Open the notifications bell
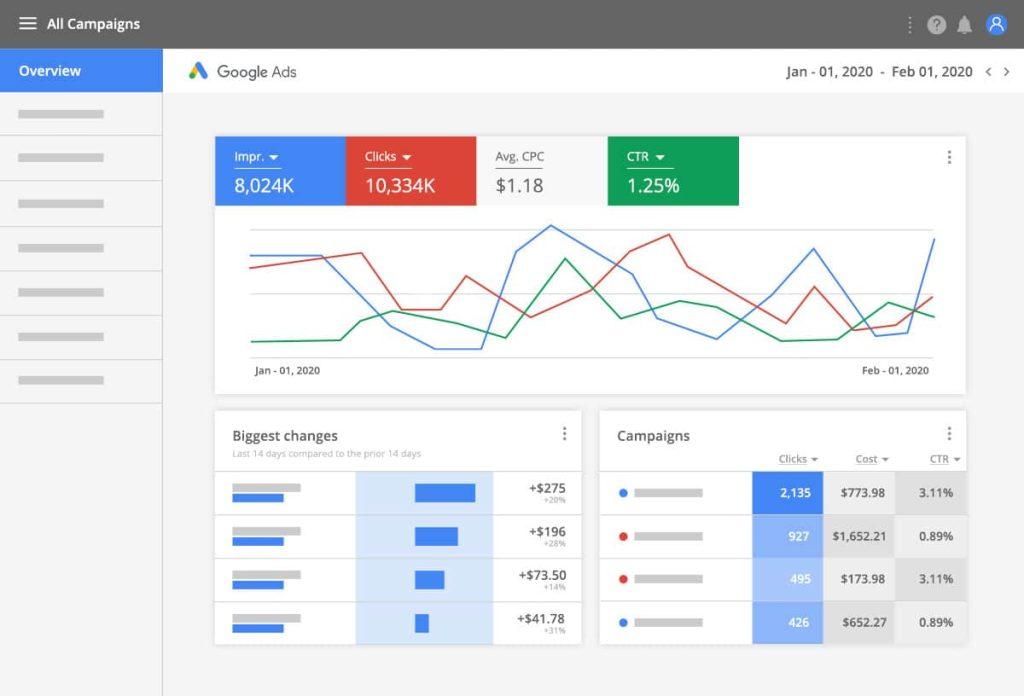The height and width of the screenshot is (696, 1024). tap(964, 25)
